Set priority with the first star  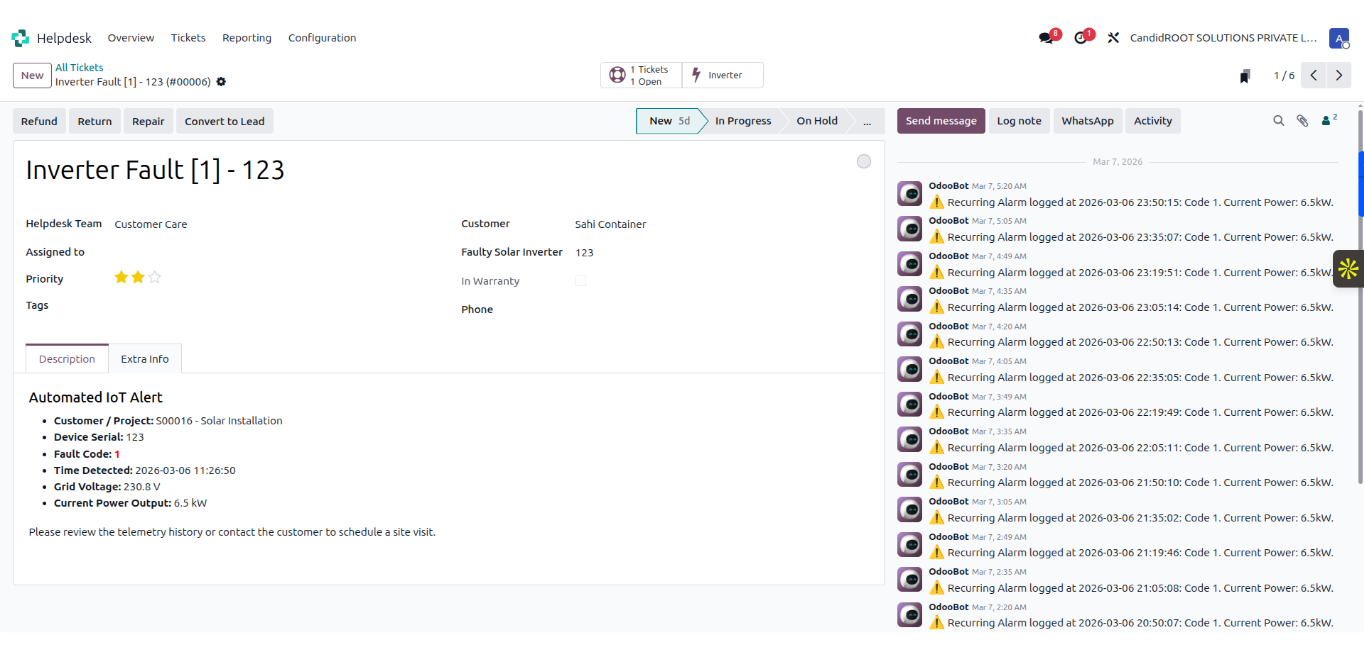pyautogui.click(x=121, y=277)
